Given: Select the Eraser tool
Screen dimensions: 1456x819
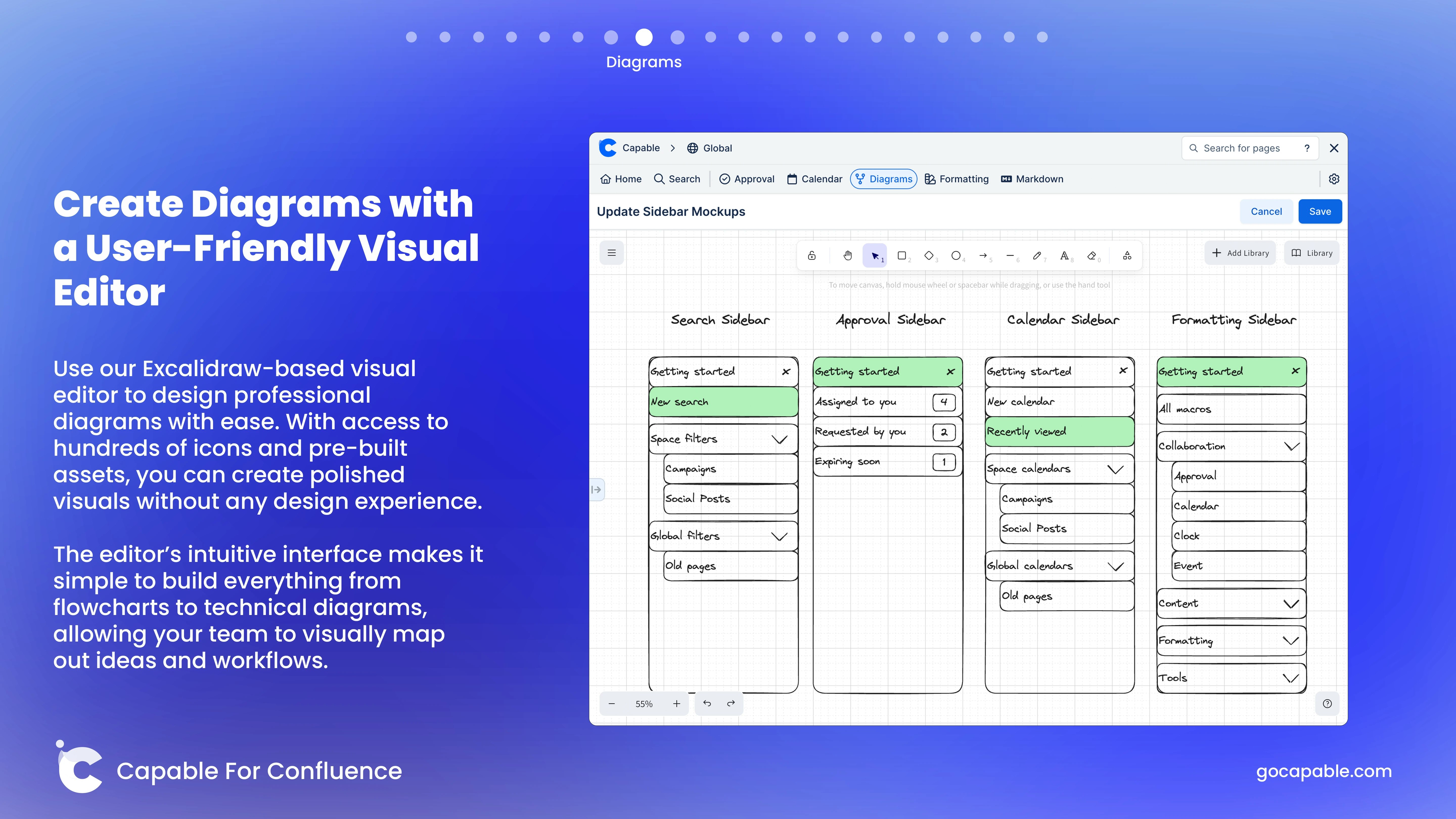Looking at the screenshot, I should pos(1092,256).
